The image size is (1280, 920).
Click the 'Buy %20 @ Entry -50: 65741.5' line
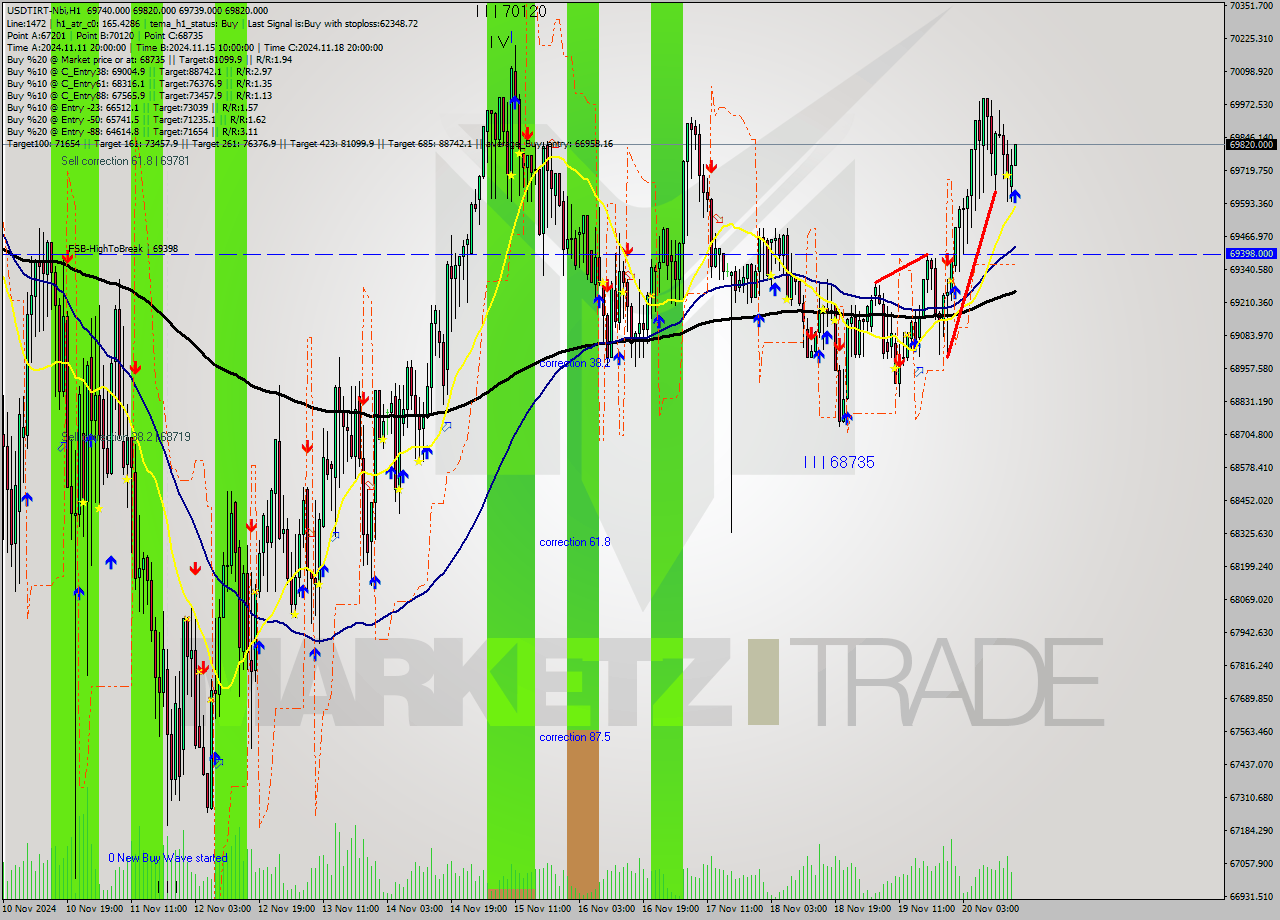135,119
